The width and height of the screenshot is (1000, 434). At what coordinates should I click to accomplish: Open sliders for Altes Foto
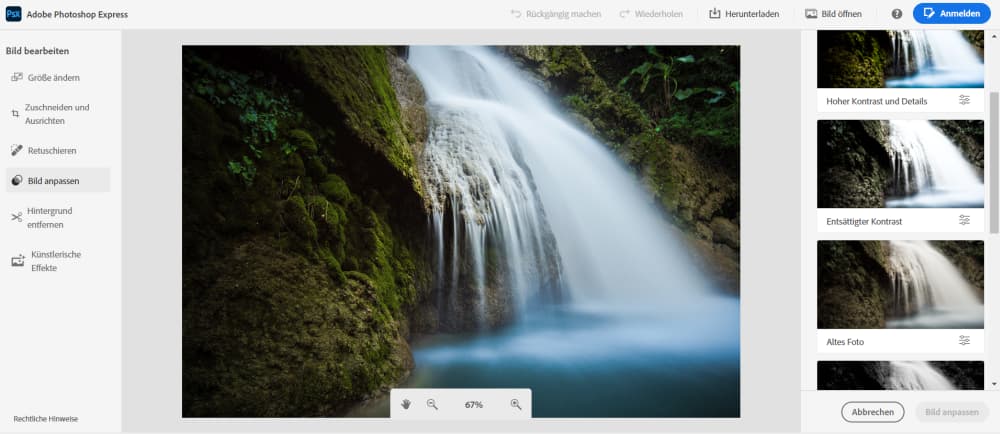964,340
